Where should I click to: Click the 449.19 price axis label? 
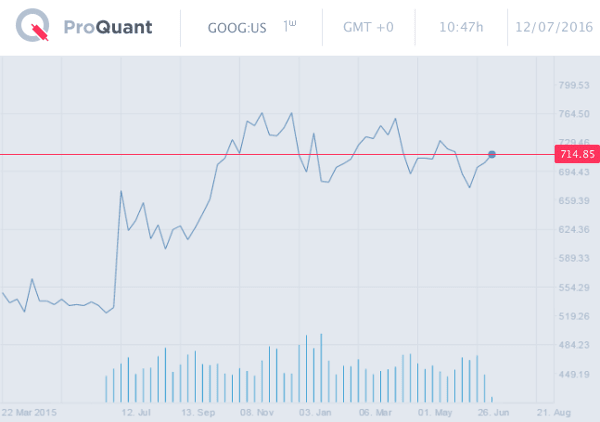click(x=576, y=374)
